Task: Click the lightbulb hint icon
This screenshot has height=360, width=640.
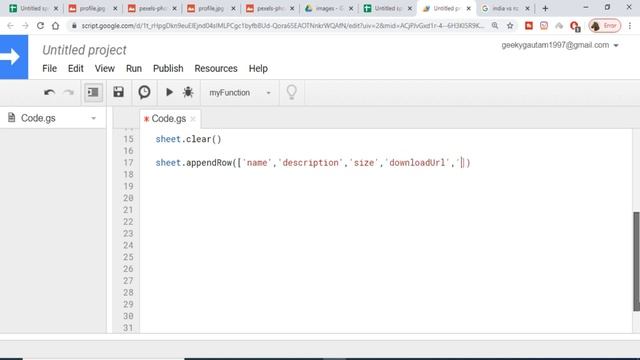Action: (291, 92)
